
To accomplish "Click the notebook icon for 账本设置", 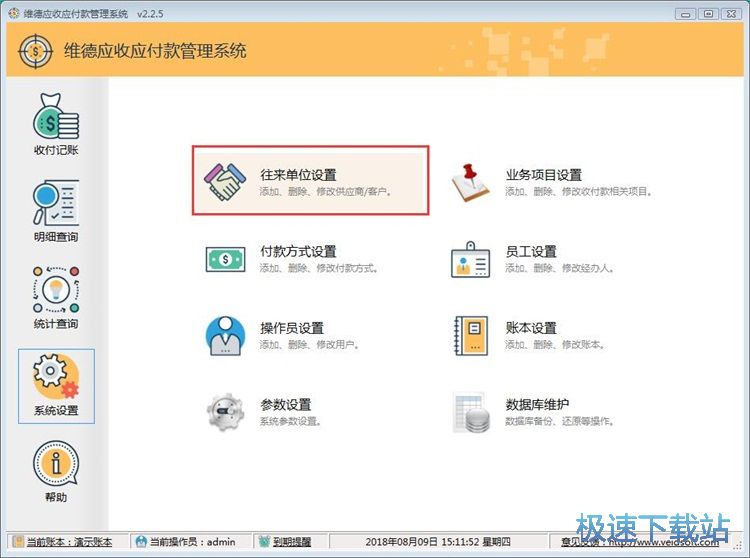I will click(x=471, y=336).
